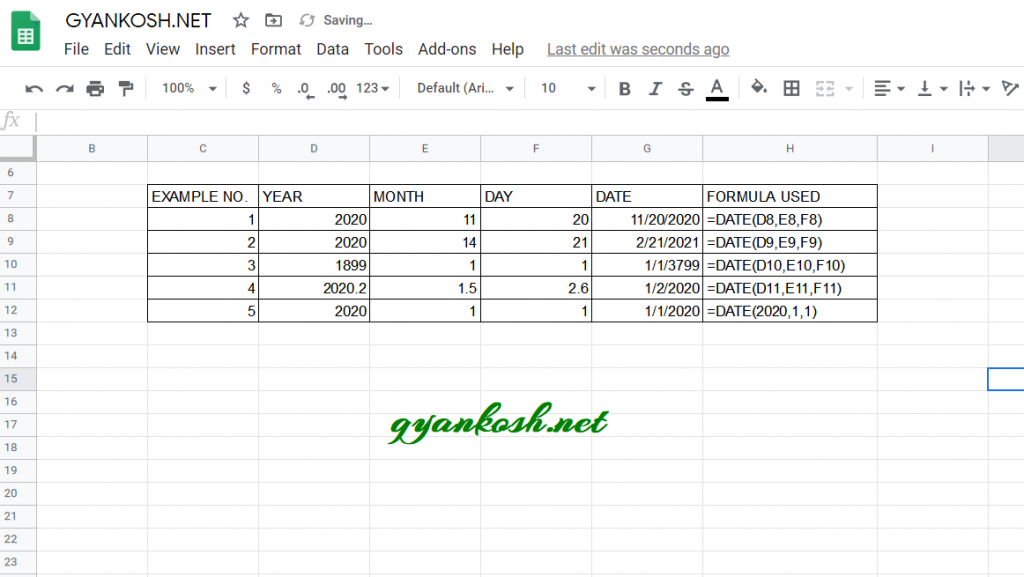Viewport: 1024px width, 577px height.
Task: Open the Borders tool
Action: 790,88
